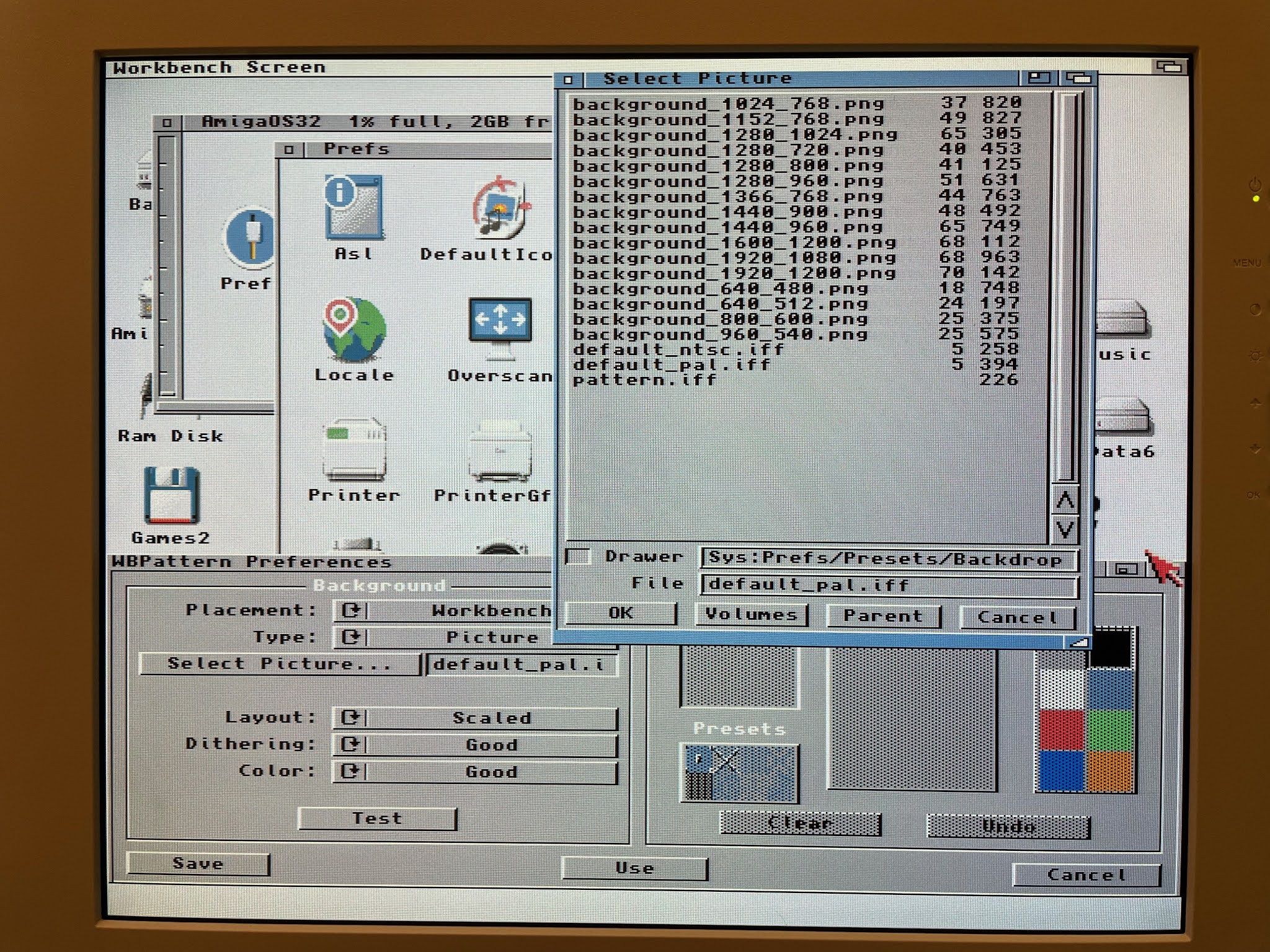Screen dimensions: 1270x952
Task: Pick the green color swatch
Action: click(x=1110, y=729)
